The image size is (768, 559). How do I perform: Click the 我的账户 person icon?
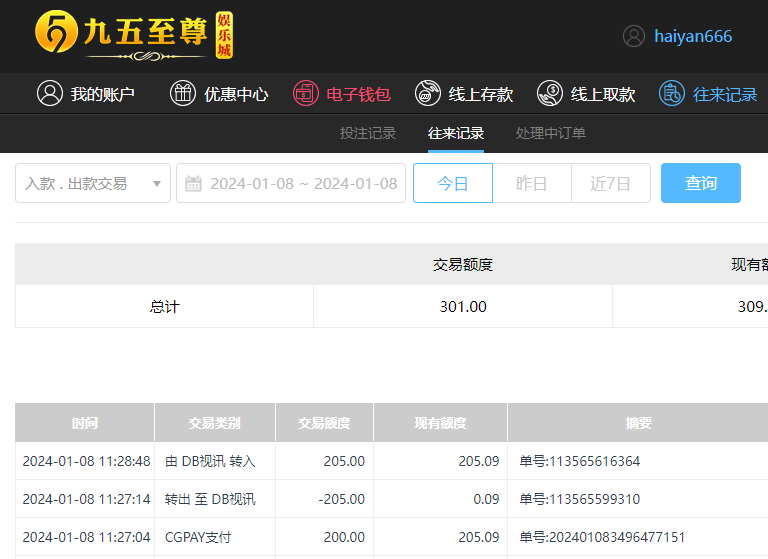[50, 93]
